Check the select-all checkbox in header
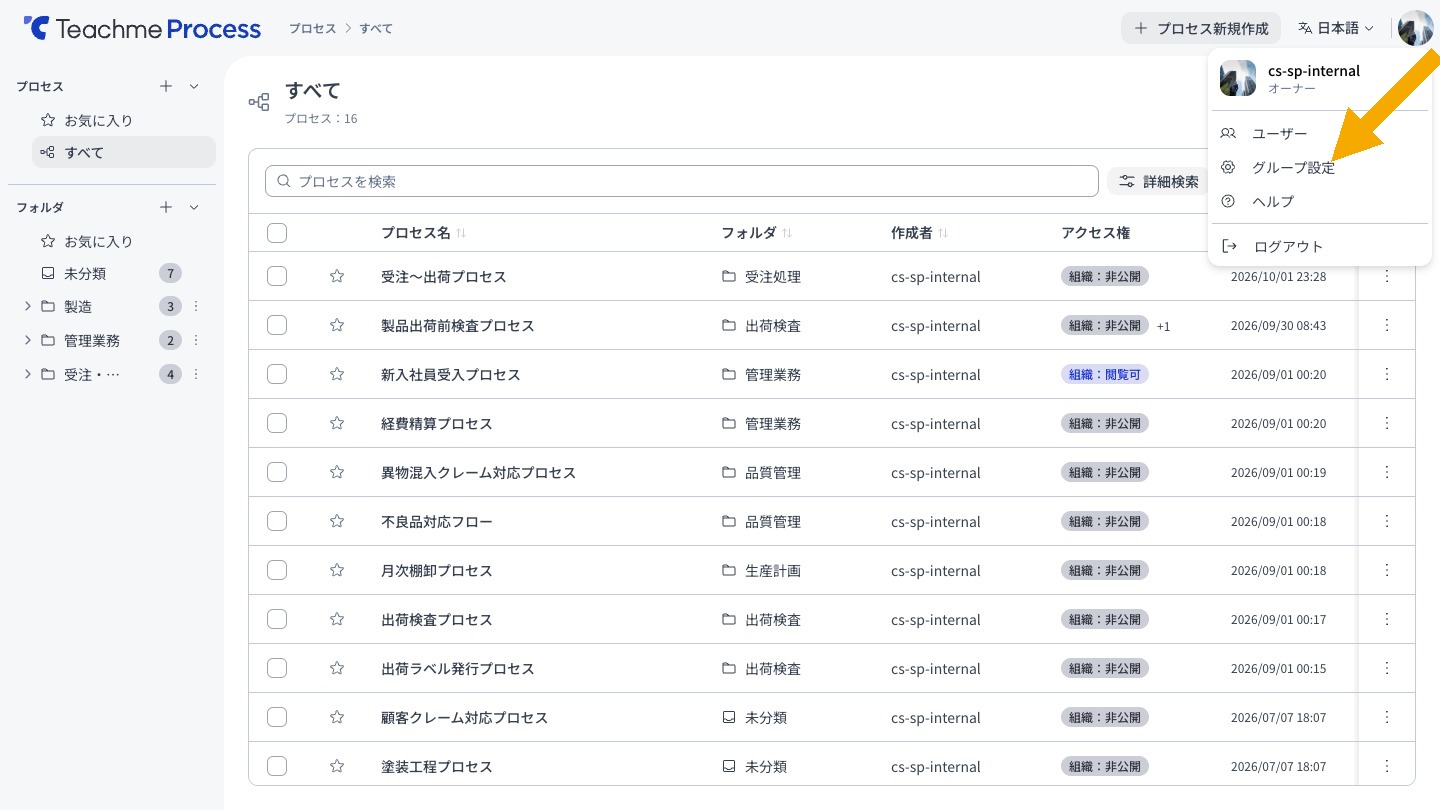The width and height of the screenshot is (1440, 810). pyautogui.click(x=277, y=233)
